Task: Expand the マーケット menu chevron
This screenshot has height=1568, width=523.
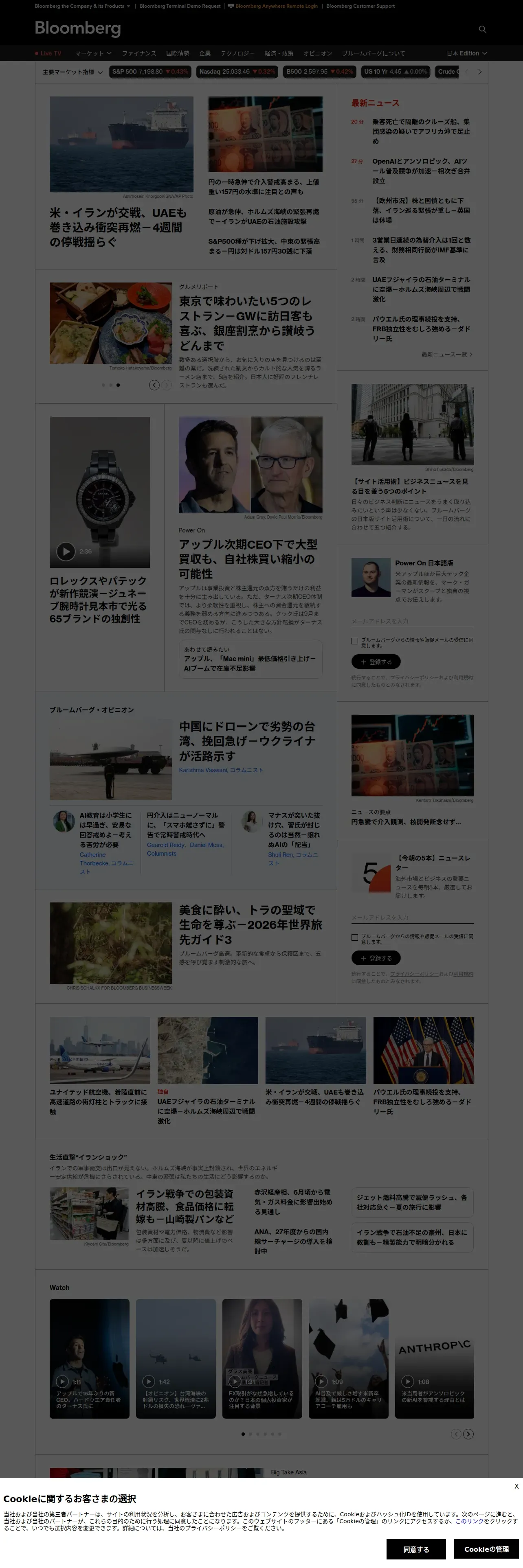Action: click(109, 54)
